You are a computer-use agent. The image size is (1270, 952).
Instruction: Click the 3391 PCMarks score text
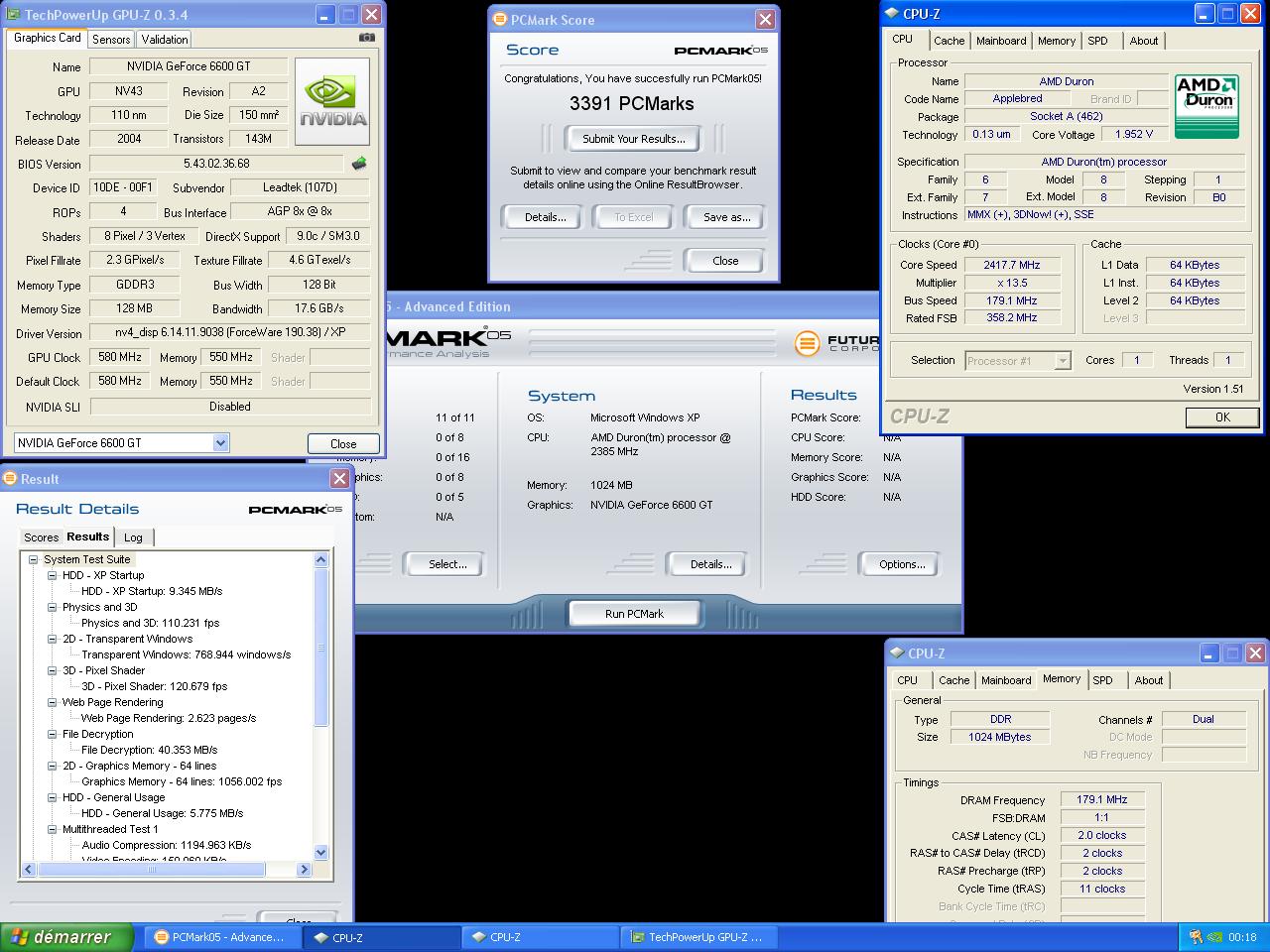click(x=632, y=103)
